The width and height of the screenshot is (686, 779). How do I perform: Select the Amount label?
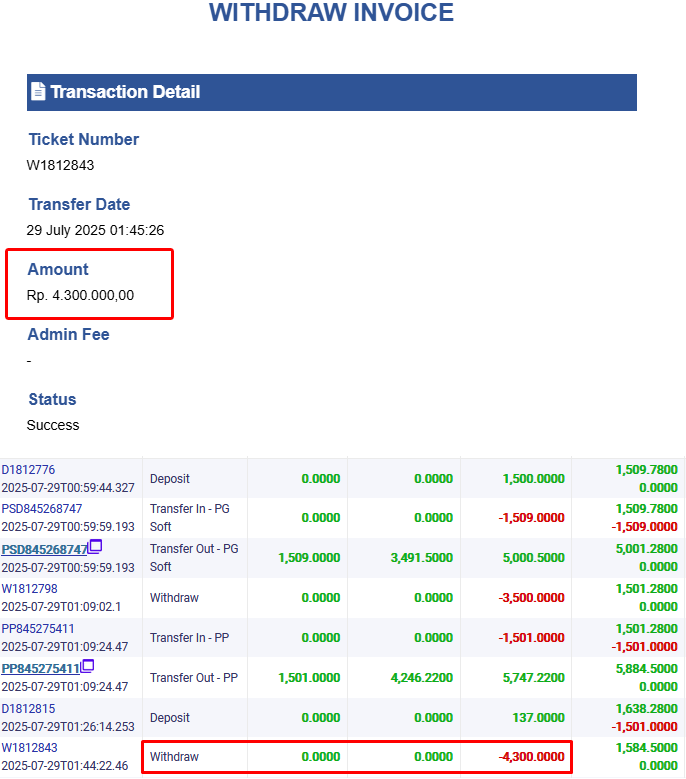coord(58,269)
